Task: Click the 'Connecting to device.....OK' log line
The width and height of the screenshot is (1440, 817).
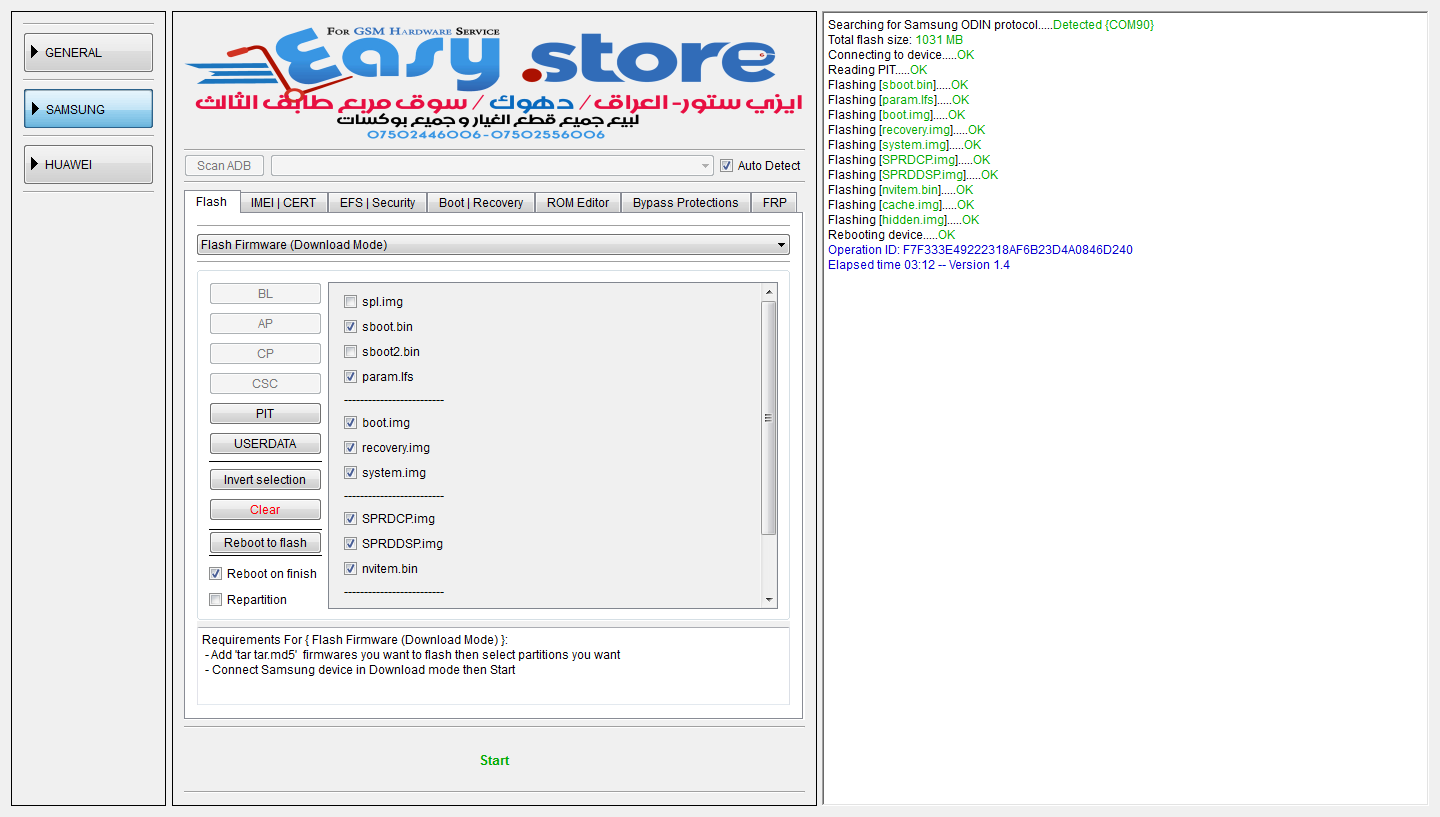Action: (901, 55)
